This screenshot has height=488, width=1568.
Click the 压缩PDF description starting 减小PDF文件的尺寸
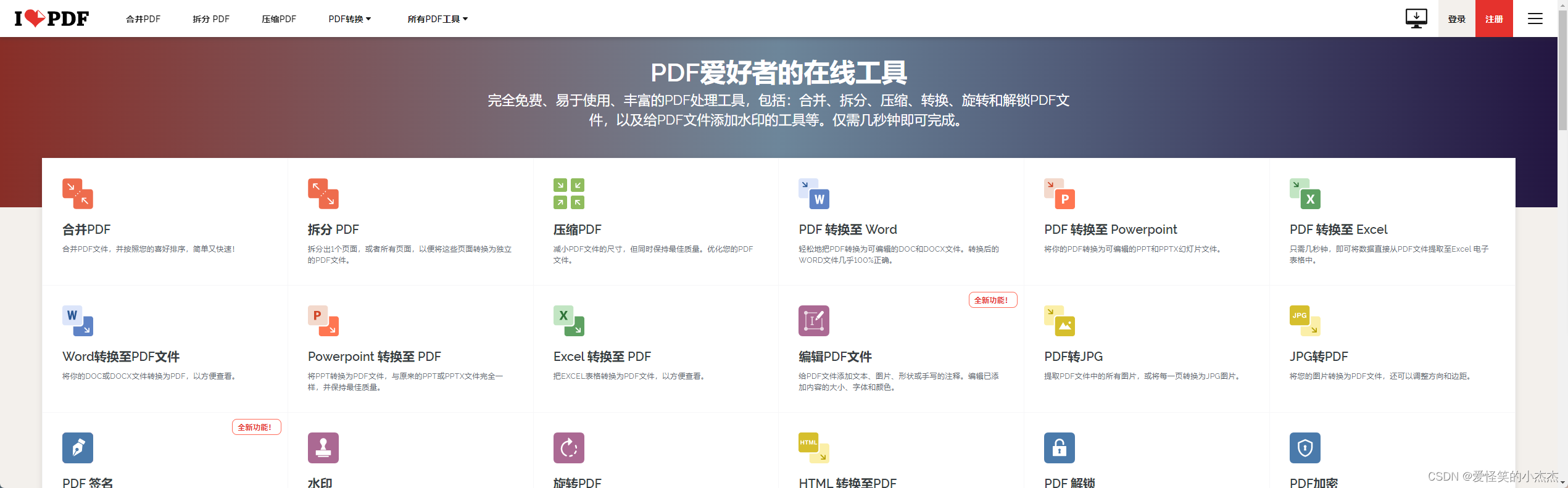pos(653,255)
